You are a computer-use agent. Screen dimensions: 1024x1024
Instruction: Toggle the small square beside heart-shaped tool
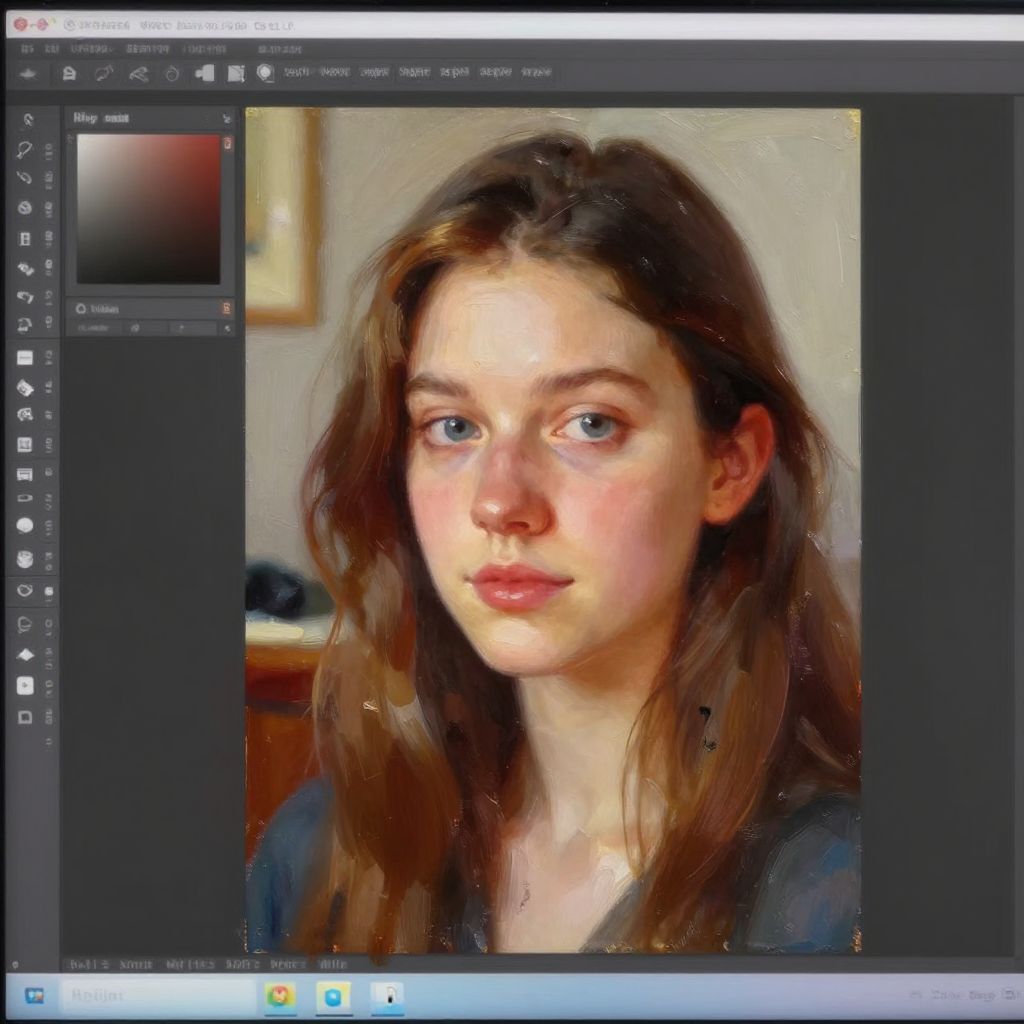click(x=48, y=591)
